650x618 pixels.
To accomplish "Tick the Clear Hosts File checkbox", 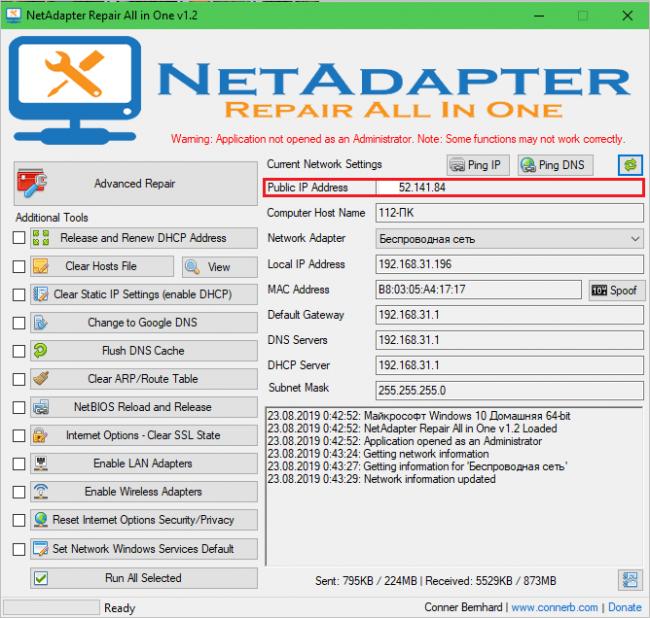I will pos(19,266).
